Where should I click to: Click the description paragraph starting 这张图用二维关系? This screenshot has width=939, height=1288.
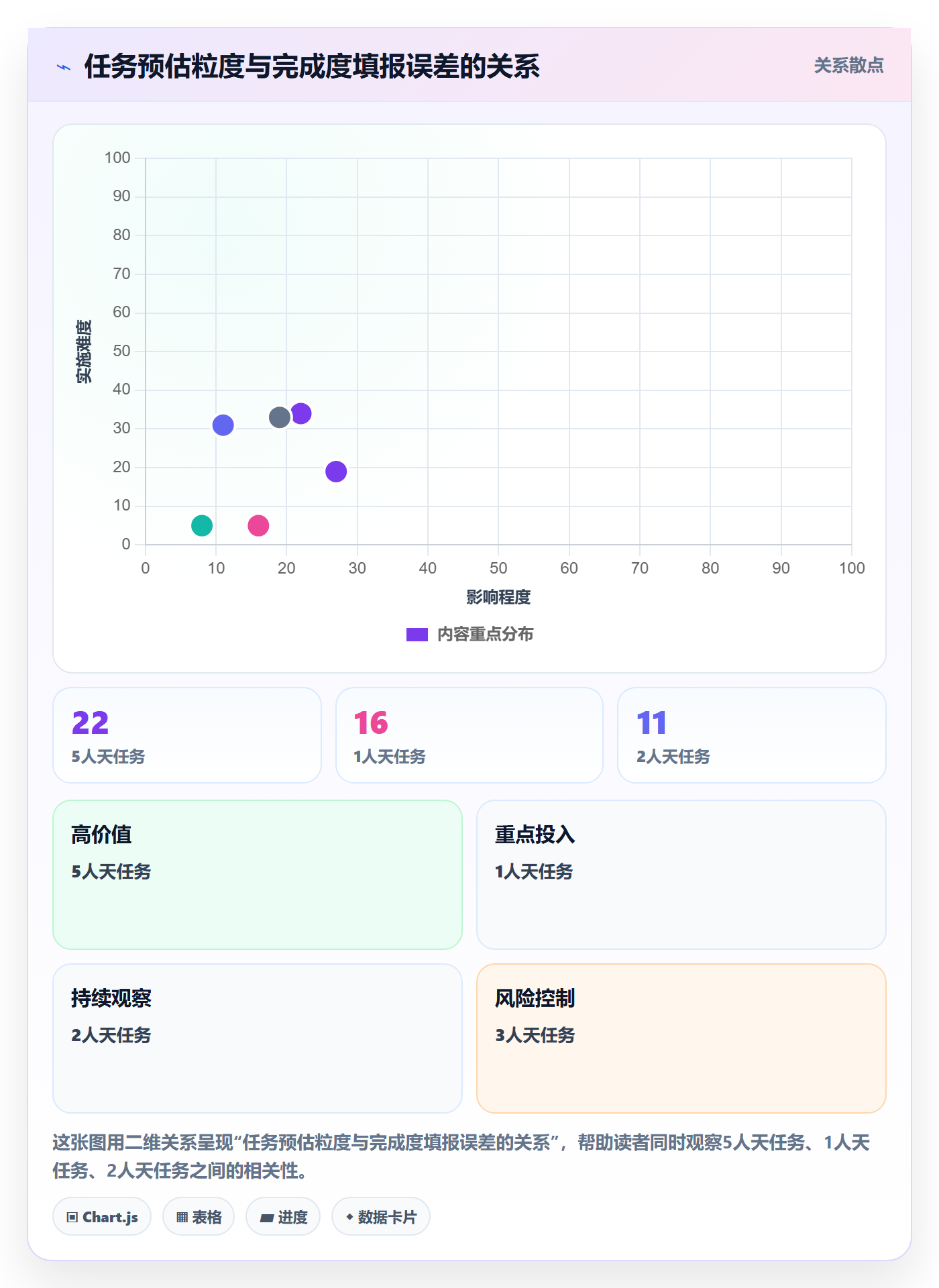[462, 1157]
